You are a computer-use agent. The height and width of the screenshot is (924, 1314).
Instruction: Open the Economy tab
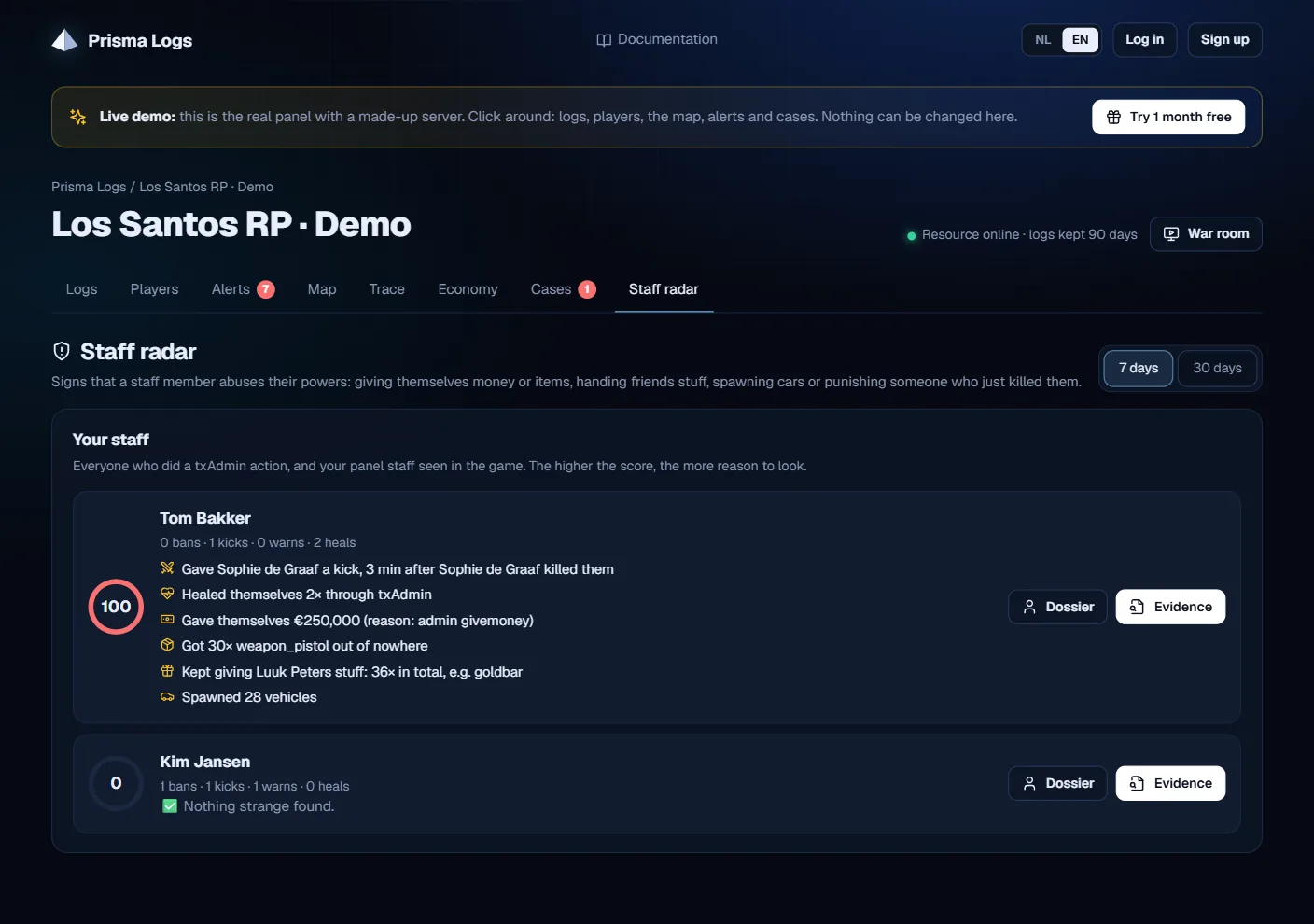[x=468, y=289]
